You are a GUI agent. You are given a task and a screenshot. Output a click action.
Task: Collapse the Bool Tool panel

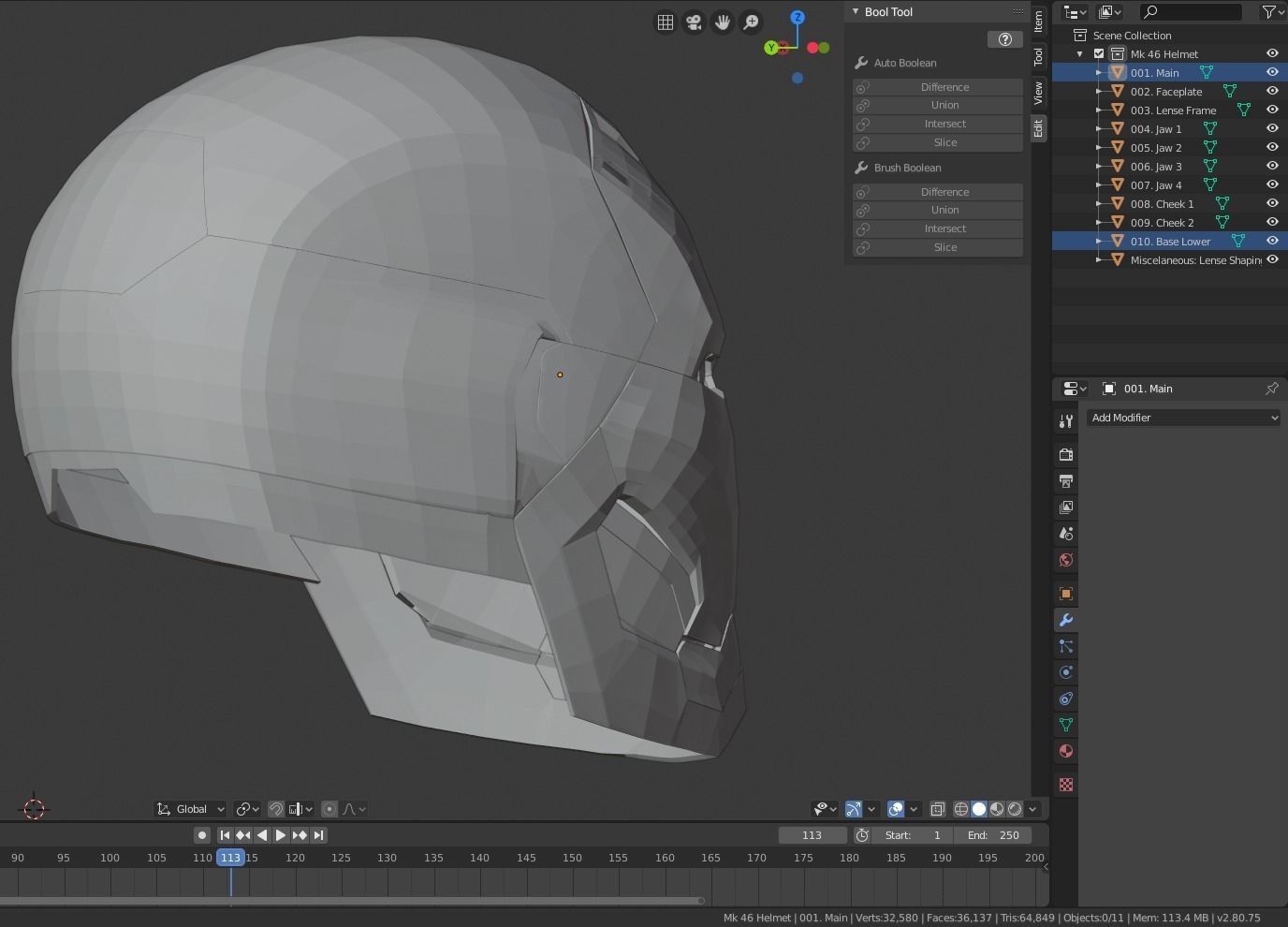856,12
